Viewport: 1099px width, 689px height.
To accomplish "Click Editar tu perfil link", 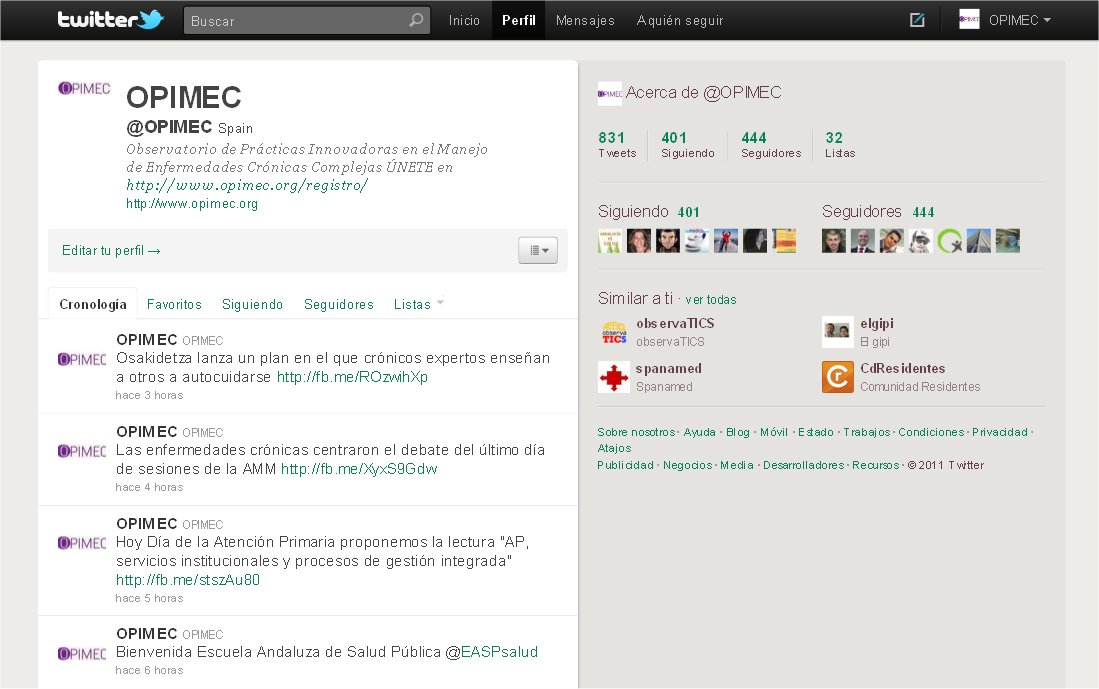I will coord(111,250).
